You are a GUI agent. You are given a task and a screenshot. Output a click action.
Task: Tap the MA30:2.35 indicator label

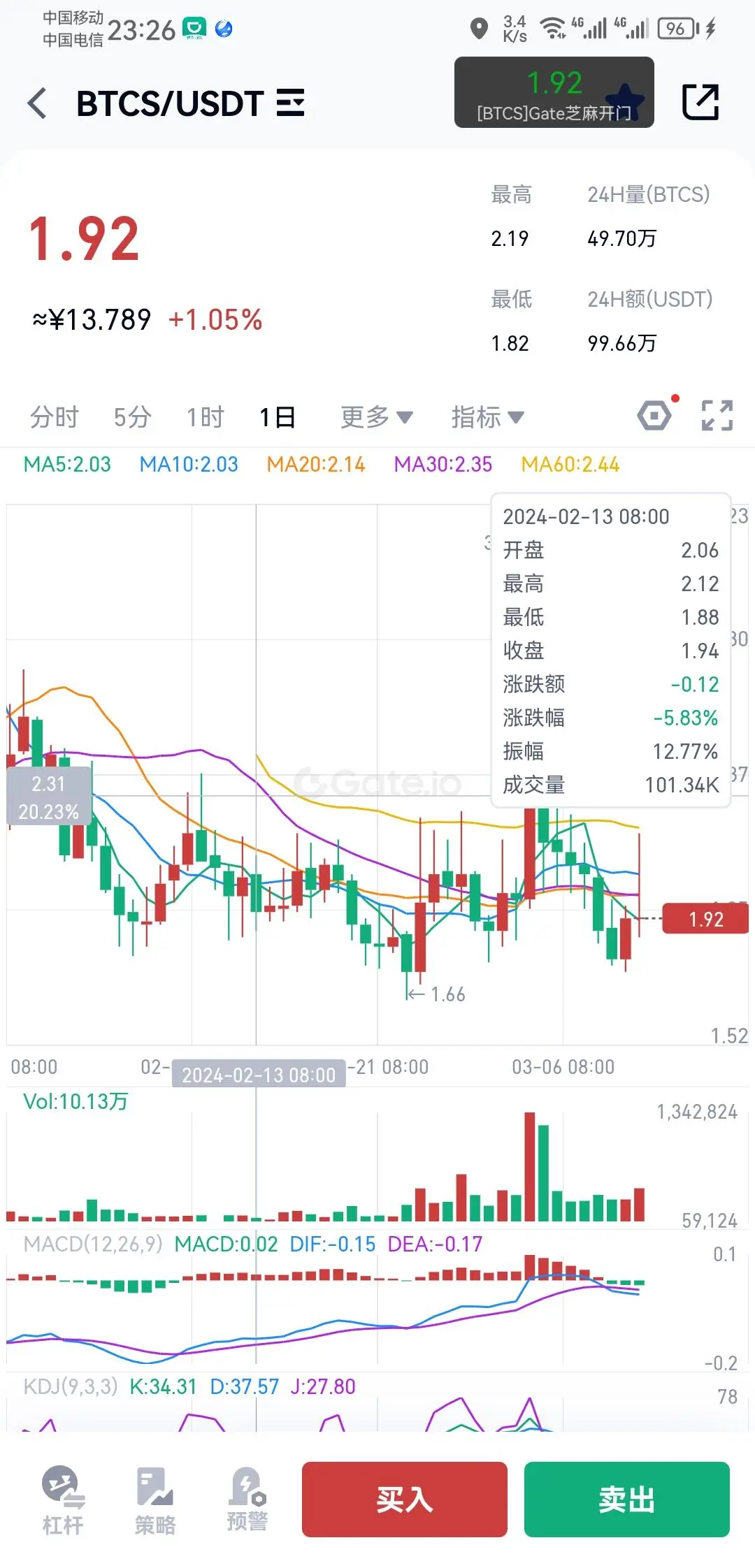click(443, 465)
